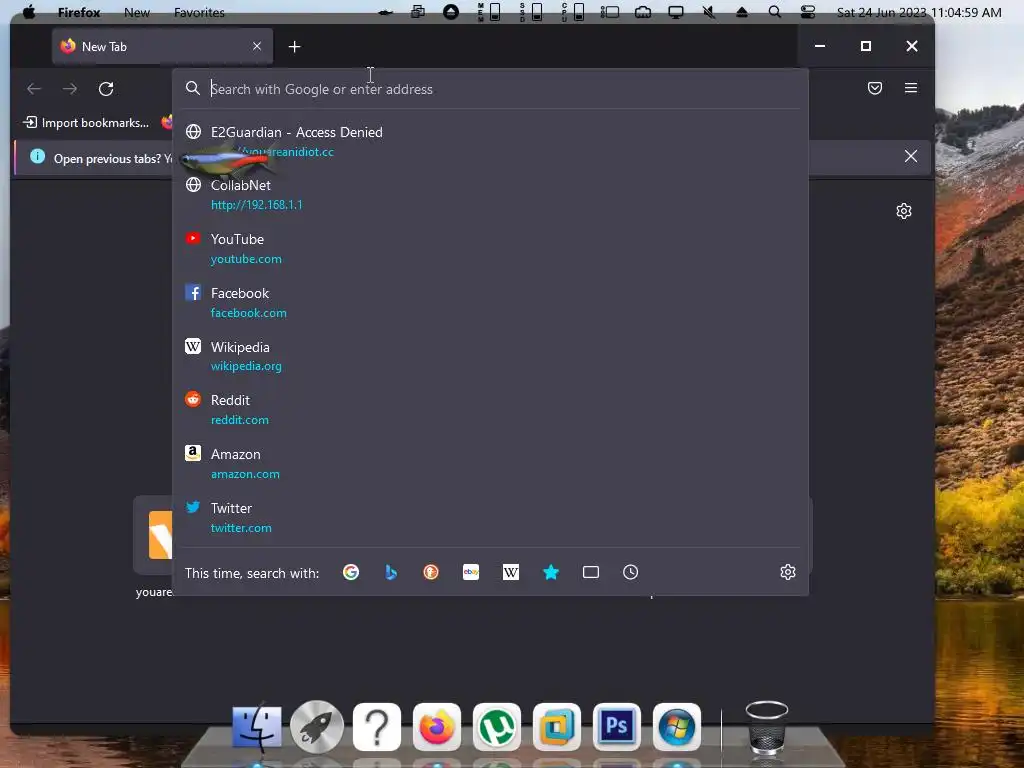Viewport: 1024px width, 768px height.
Task: Open the Favorites menu in menu bar
Action: (199, 12)
